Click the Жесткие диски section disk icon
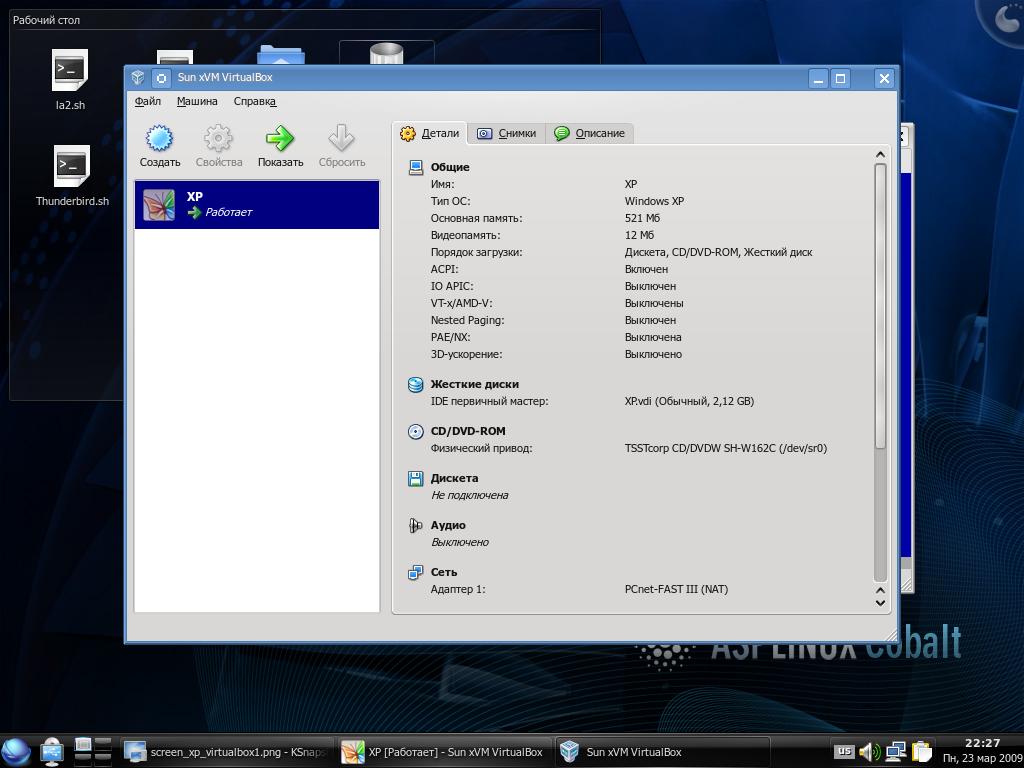The image size is (1024, 768). 415,384
